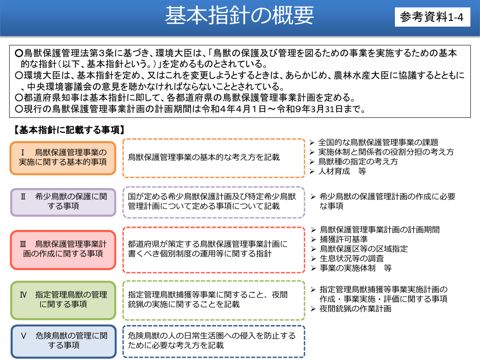The height and width of the screenshot is (360, 480).
Task: Click bullet 希少鳥獣の保護管理計画の作成に必要
Action: point(387,197)
